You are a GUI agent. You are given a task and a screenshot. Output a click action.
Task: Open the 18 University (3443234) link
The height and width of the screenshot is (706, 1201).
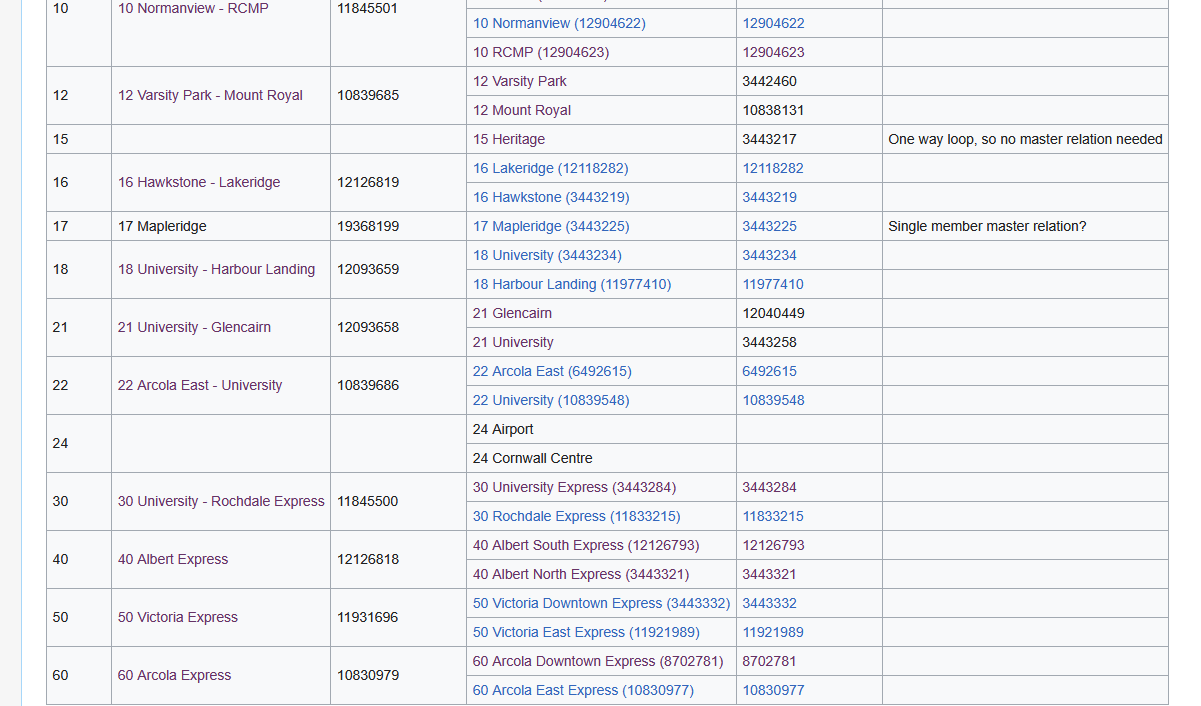pyautogui.click(x=546, y=255)
